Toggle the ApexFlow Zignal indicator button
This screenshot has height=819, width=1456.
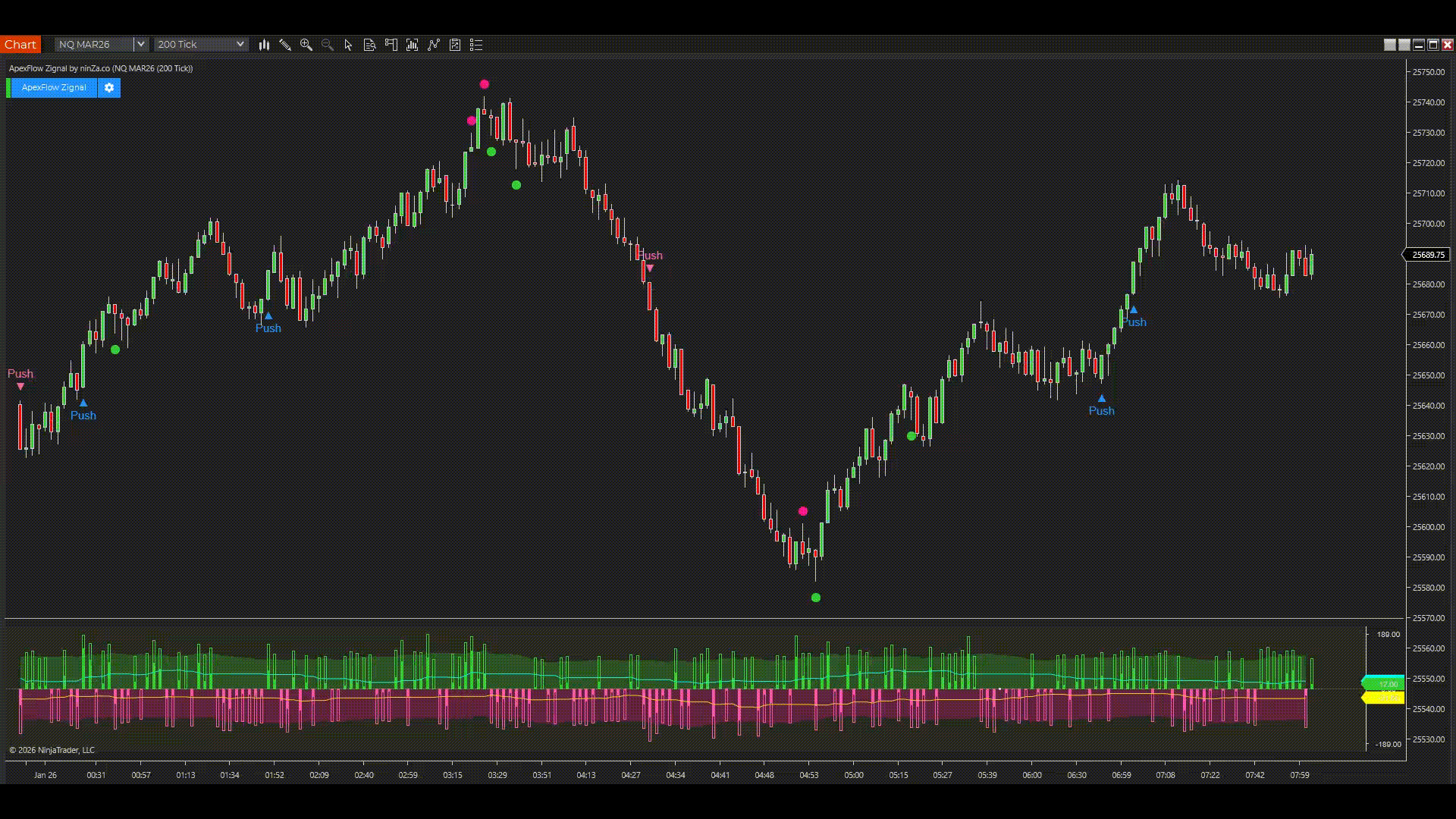click(54, 88)
